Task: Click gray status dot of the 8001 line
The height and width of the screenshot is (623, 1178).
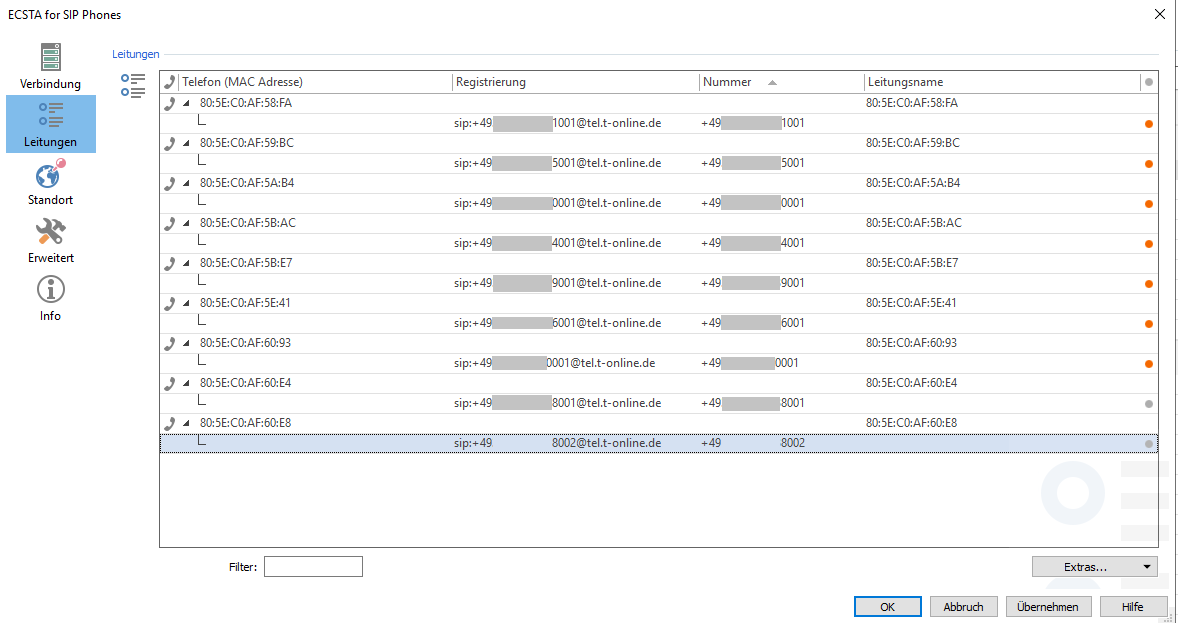Action: point(1149,404)
